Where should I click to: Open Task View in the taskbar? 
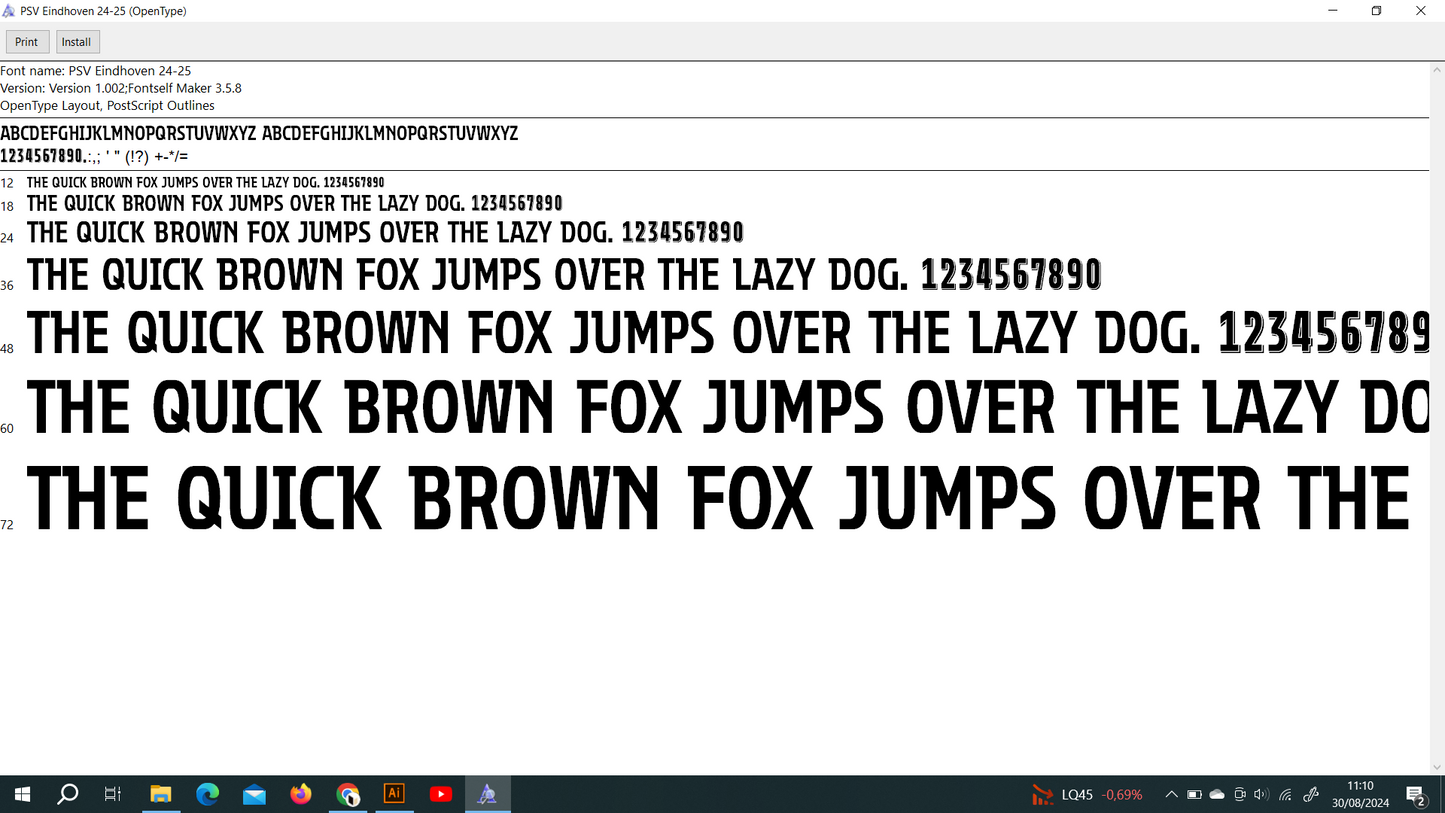click(x=113, y=795)
